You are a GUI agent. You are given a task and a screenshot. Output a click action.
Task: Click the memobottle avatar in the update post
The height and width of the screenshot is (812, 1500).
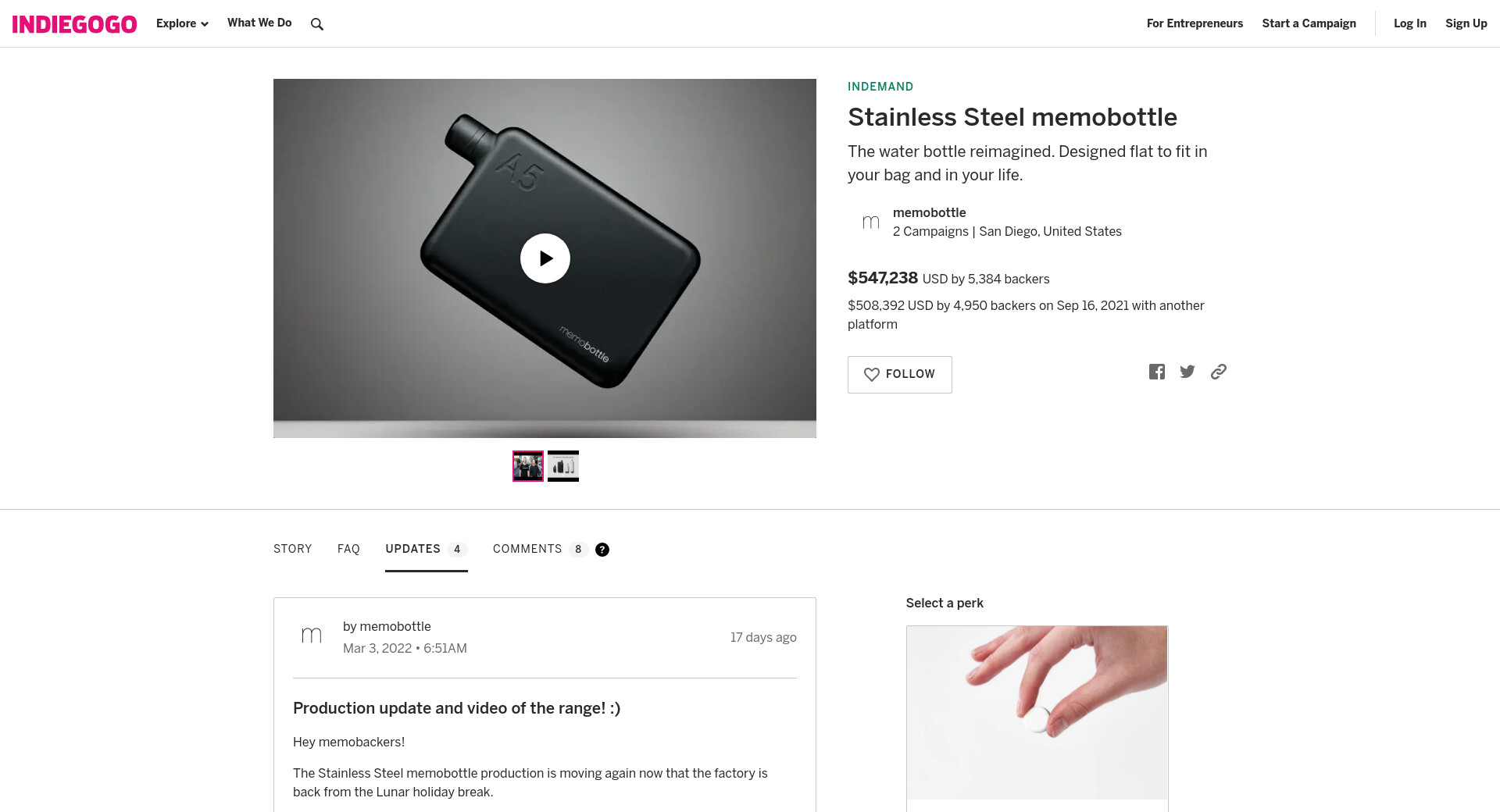click(x=312, y=636)
